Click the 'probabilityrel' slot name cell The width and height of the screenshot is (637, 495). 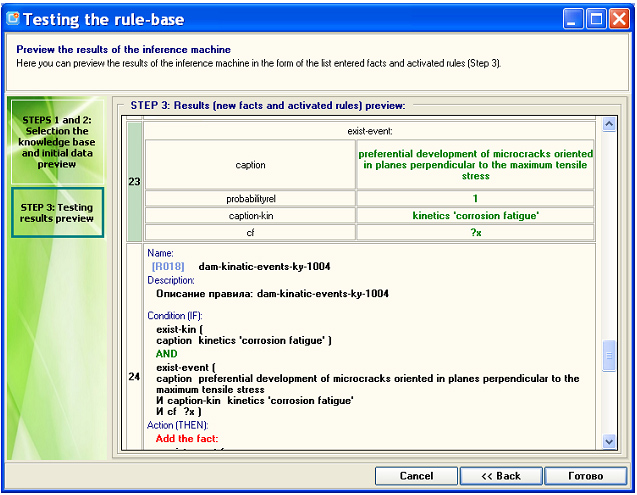[250, 199]
